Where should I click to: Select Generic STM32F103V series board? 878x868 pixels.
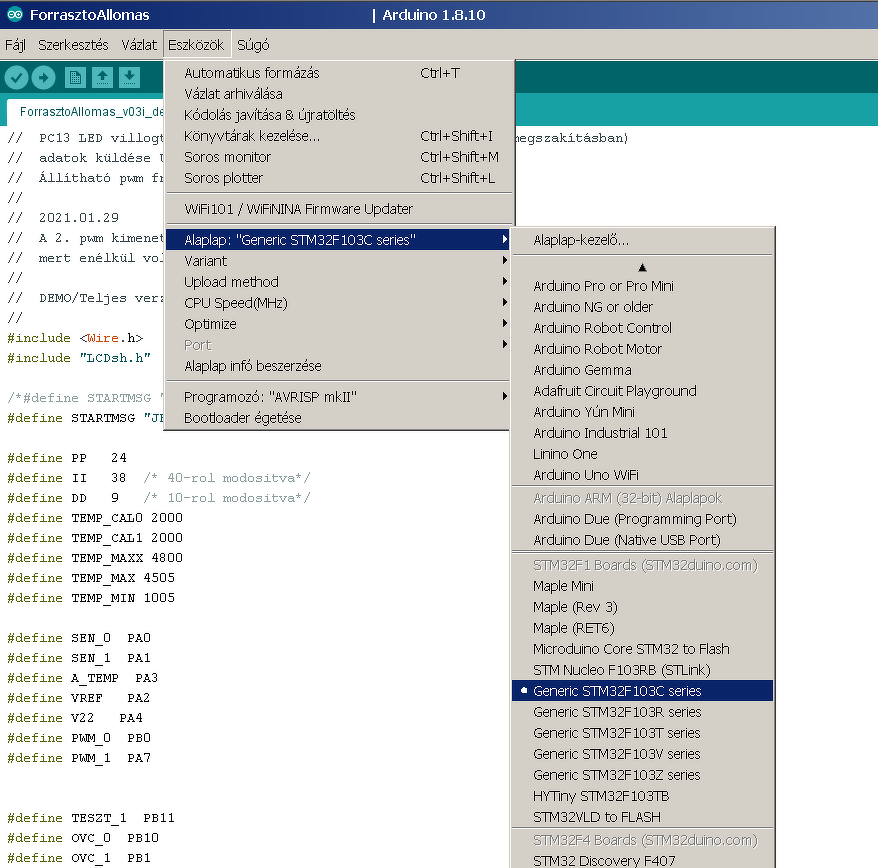pyautogui.click(x=642, y=754)
